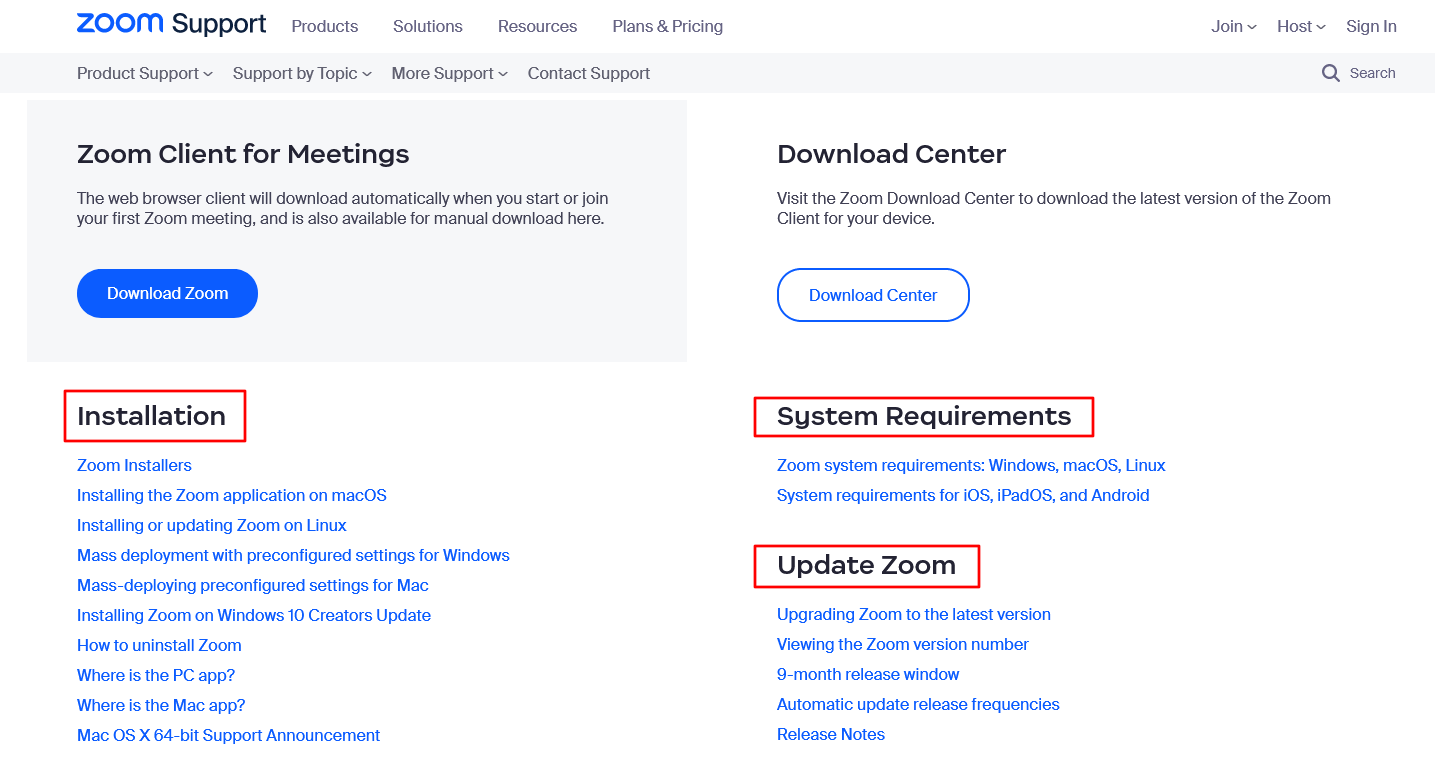
Task: Expand the Join dropdown
Action: 1232,26
